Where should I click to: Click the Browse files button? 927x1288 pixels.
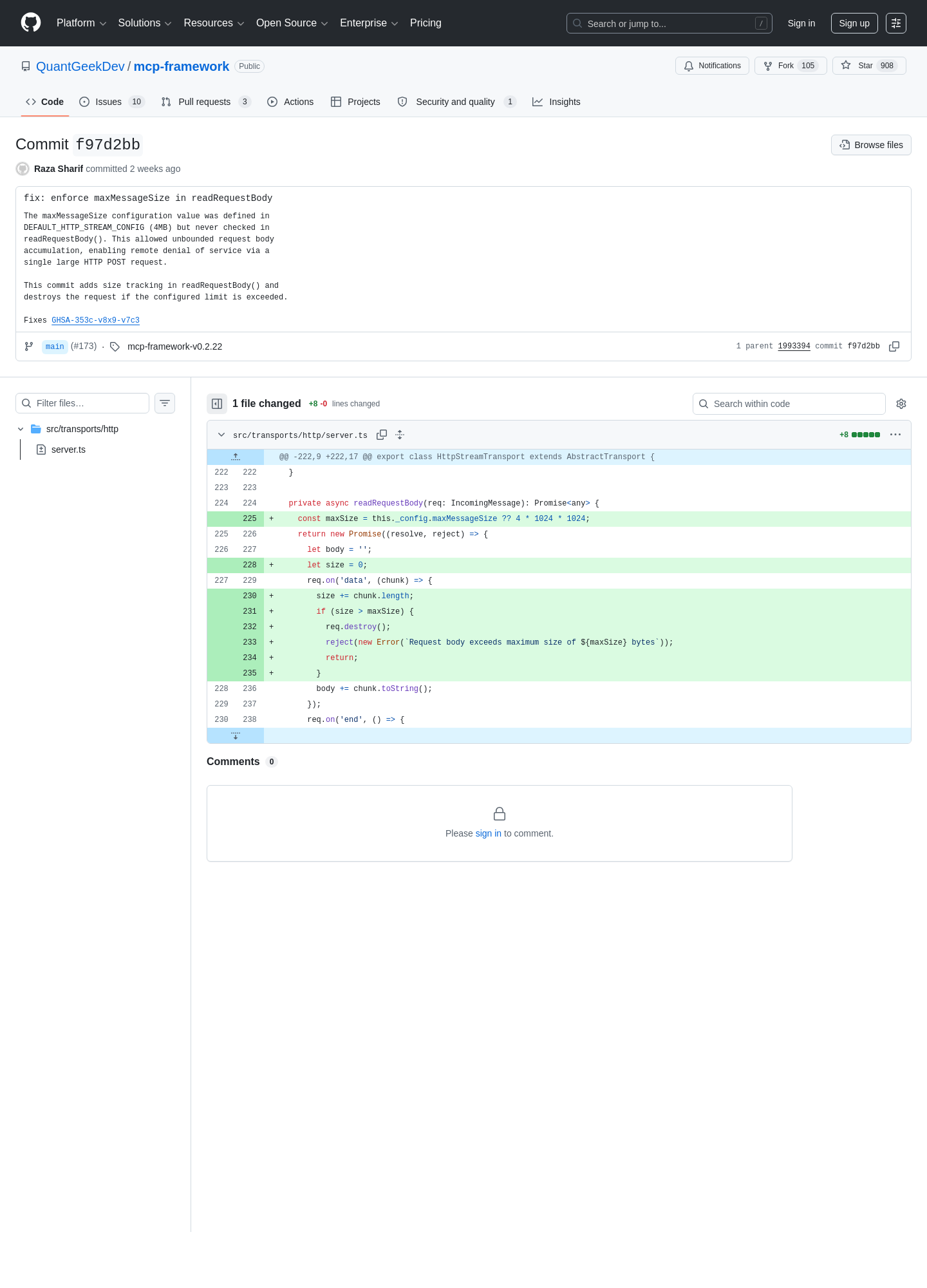pyautogui.click(x=871, y=145)
